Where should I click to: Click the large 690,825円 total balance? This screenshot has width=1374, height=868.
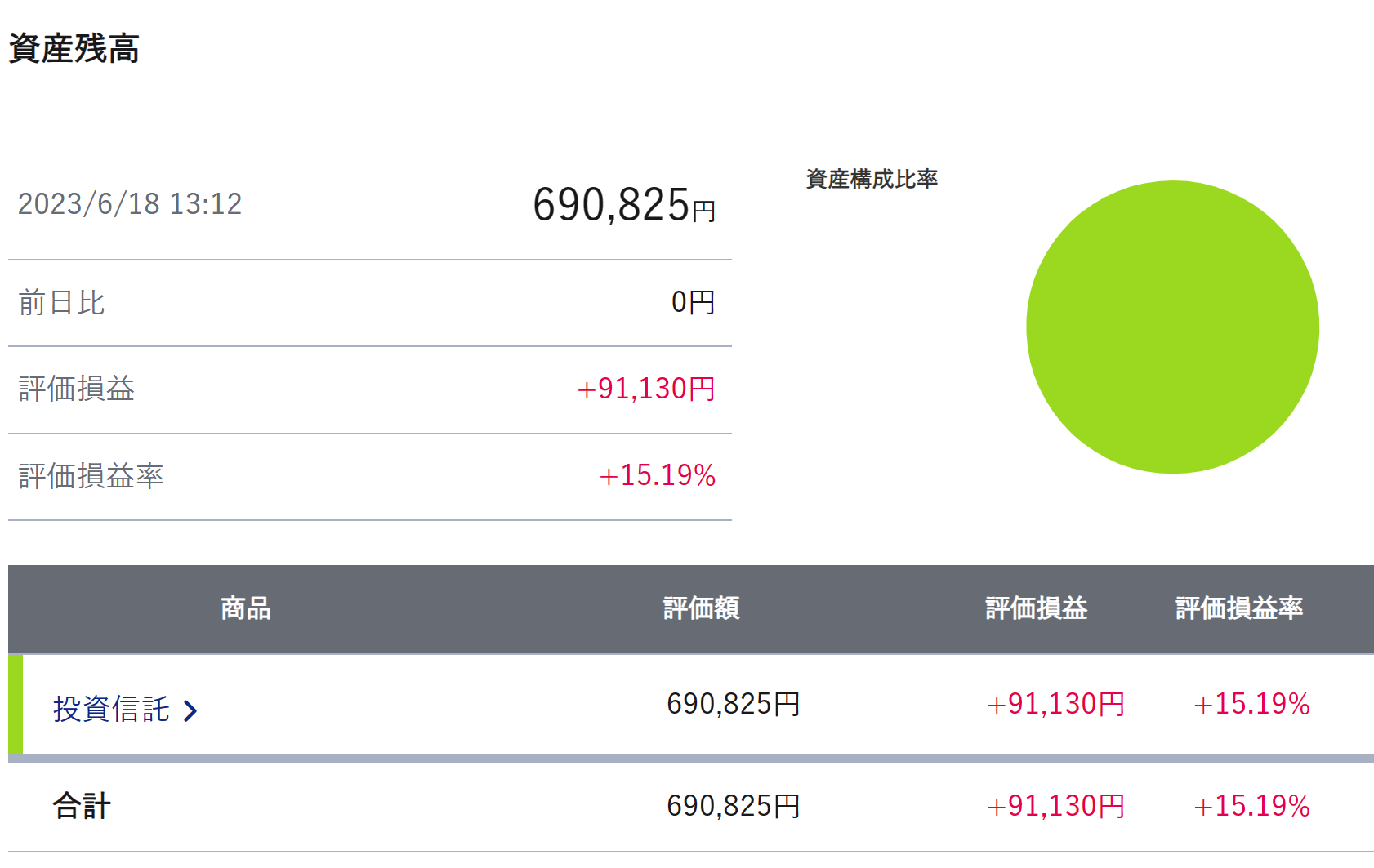(623, 205)
